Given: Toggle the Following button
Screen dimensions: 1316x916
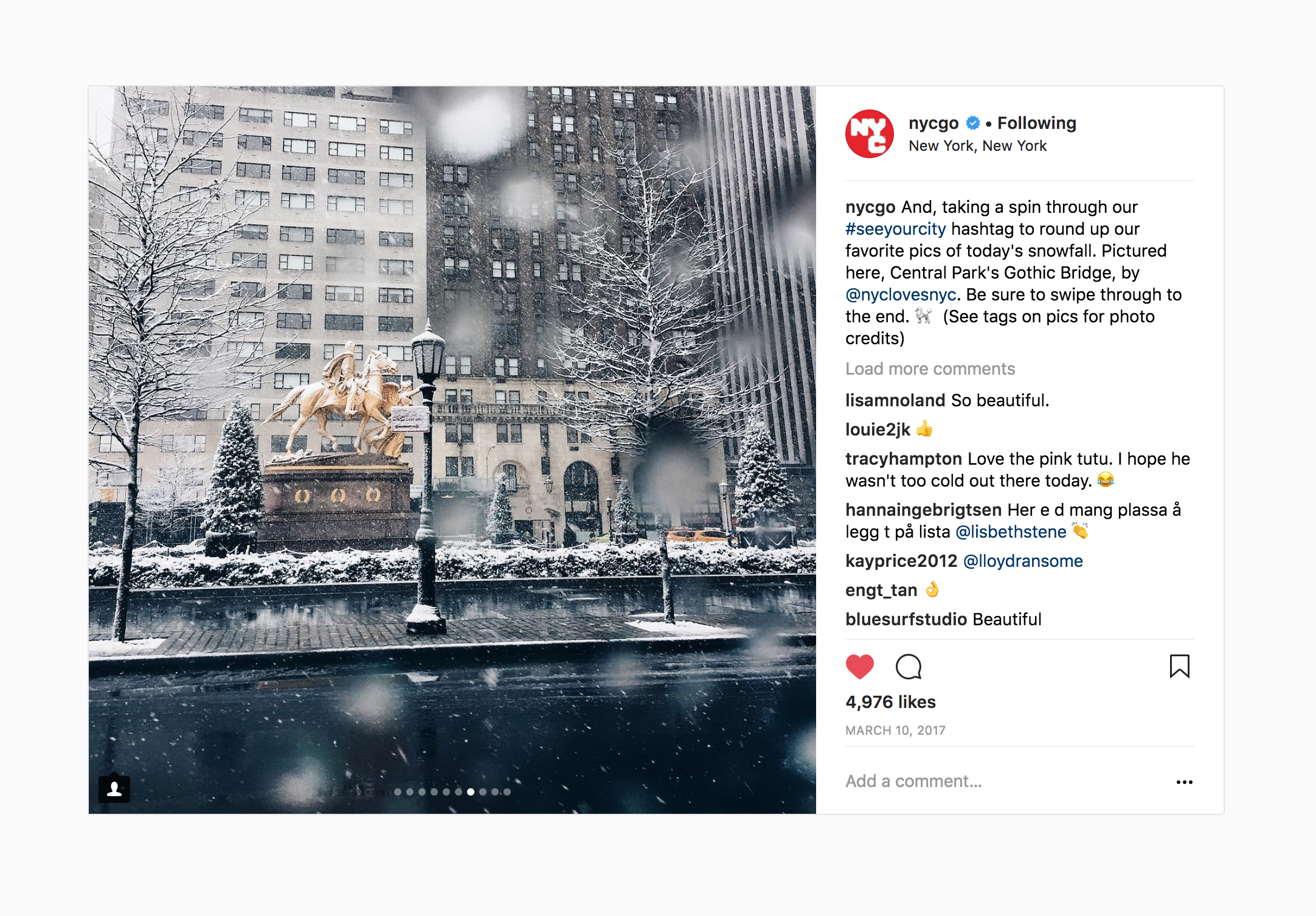Looking at the screenshot, I should tap(1036, 123).
